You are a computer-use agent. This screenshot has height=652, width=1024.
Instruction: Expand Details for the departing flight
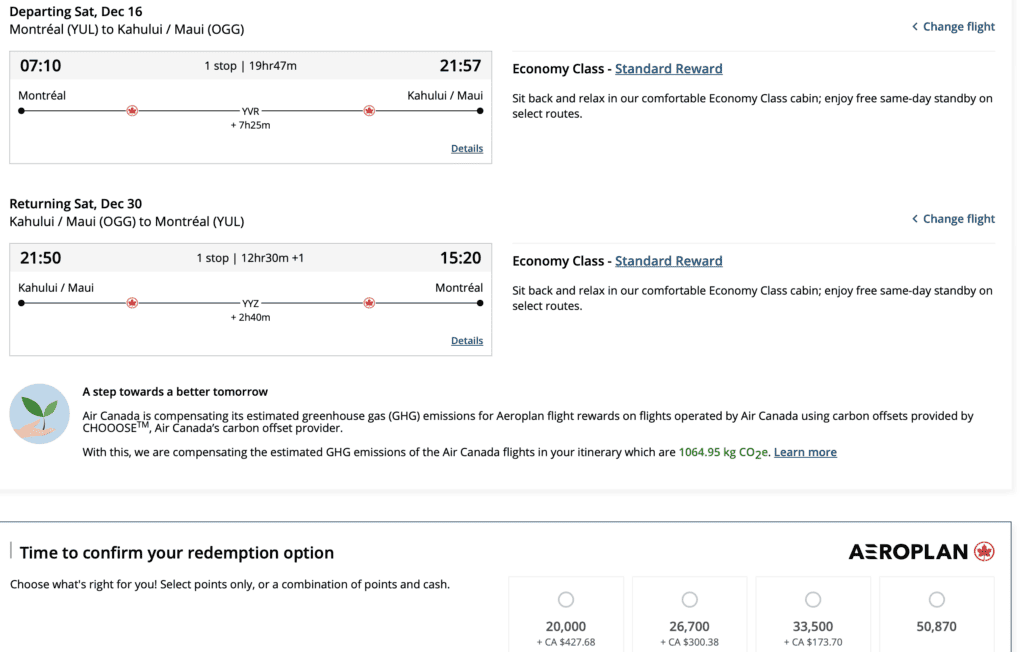tap(466, 149)
